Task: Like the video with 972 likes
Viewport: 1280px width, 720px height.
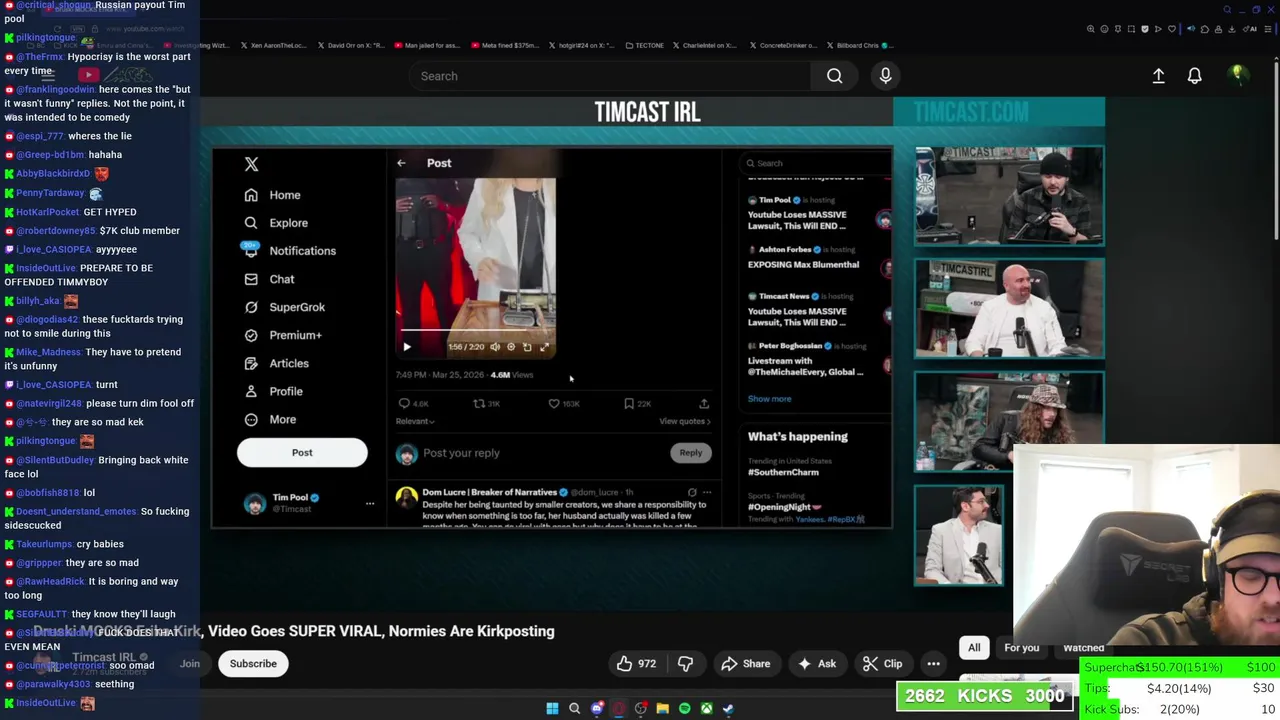Action: click(x=636, y=664)
